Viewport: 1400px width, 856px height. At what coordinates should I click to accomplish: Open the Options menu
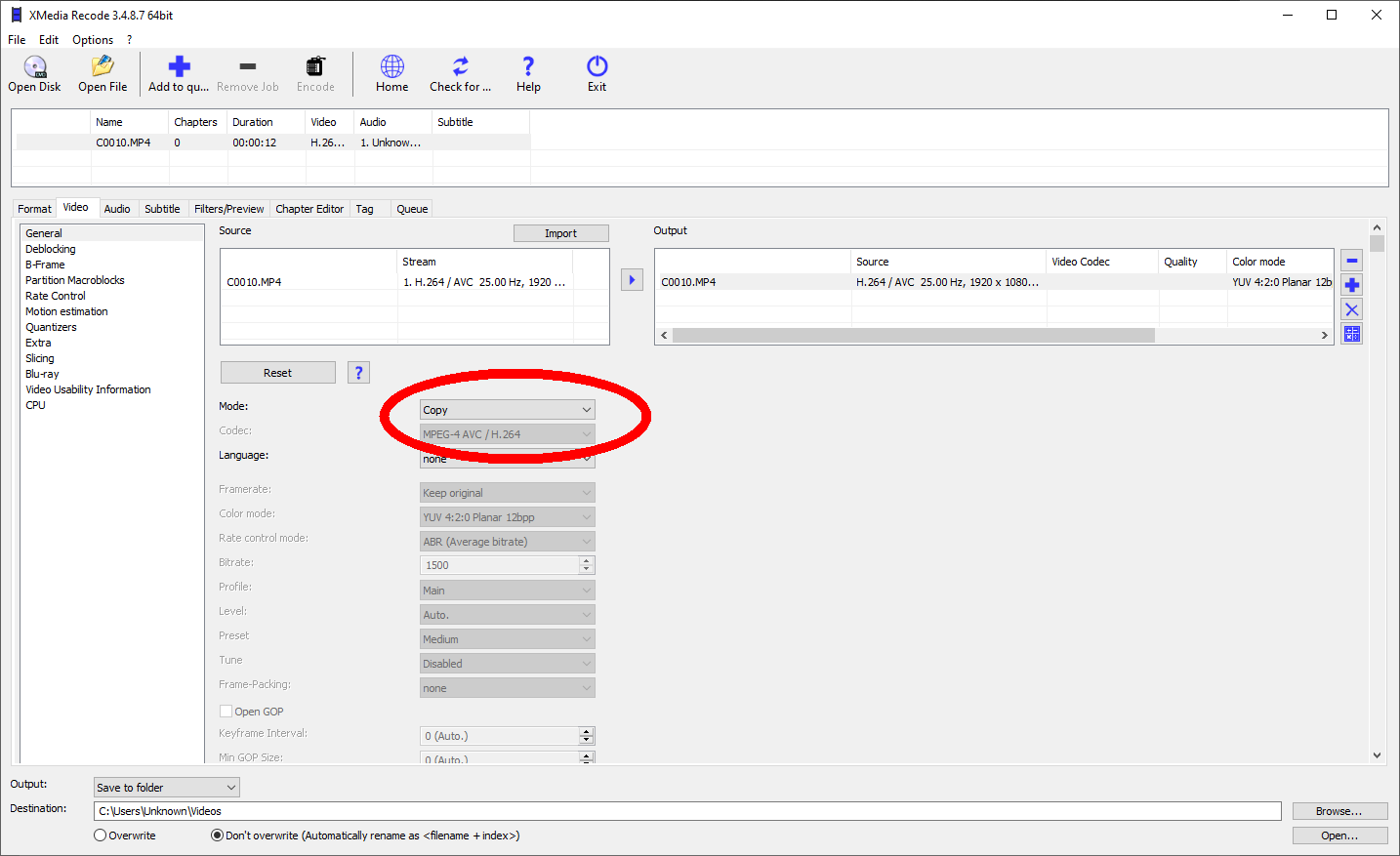(x=93, y=40)
